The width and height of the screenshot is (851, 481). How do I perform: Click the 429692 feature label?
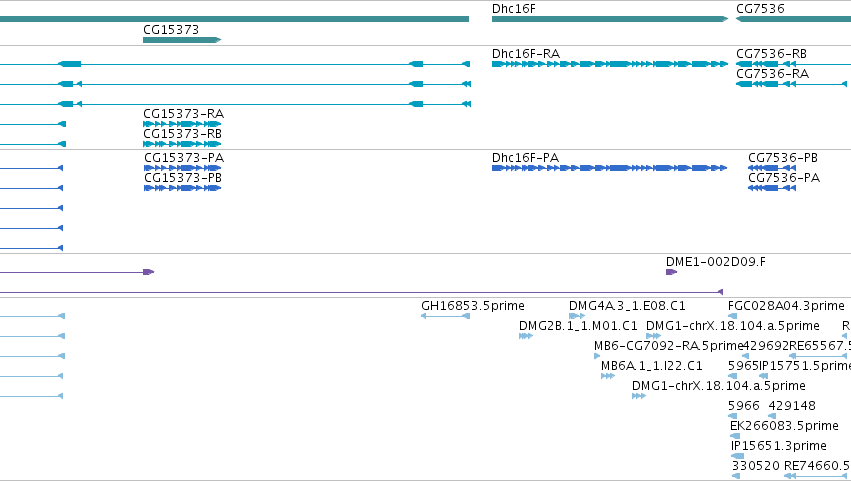click(x=765, y=346)
